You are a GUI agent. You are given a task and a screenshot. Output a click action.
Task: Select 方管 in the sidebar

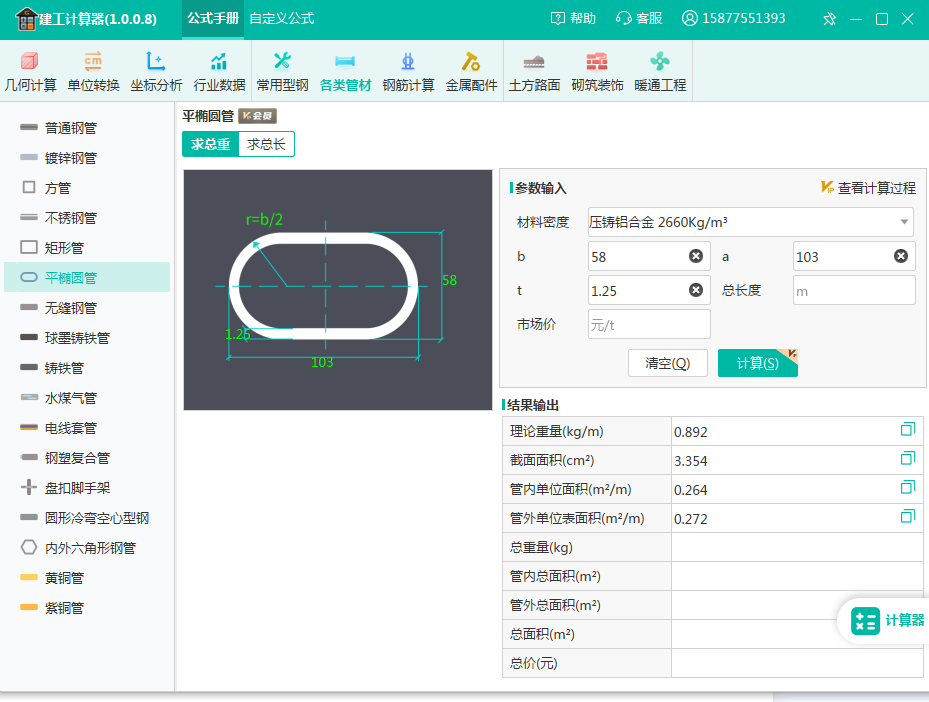(x=87, y=188)
